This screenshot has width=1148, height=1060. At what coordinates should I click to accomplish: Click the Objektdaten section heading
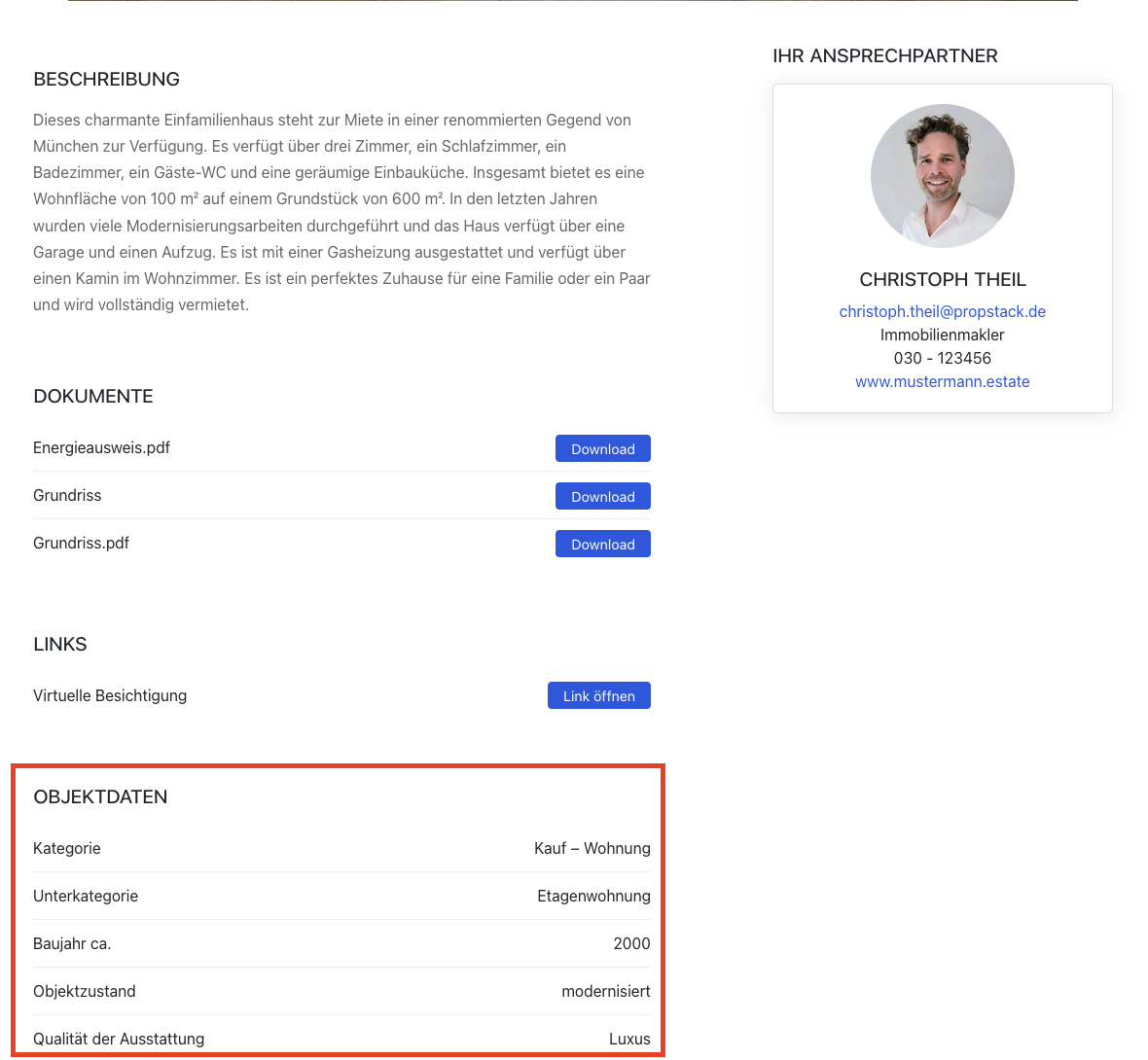(x=100, y=797)
